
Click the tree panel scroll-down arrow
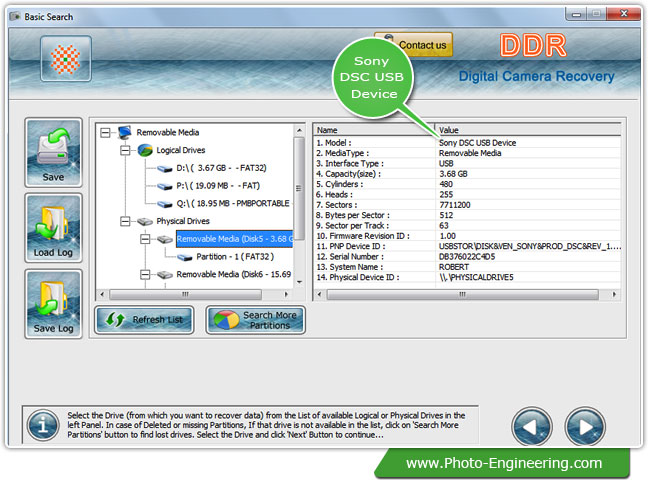(x=299, y=282)
